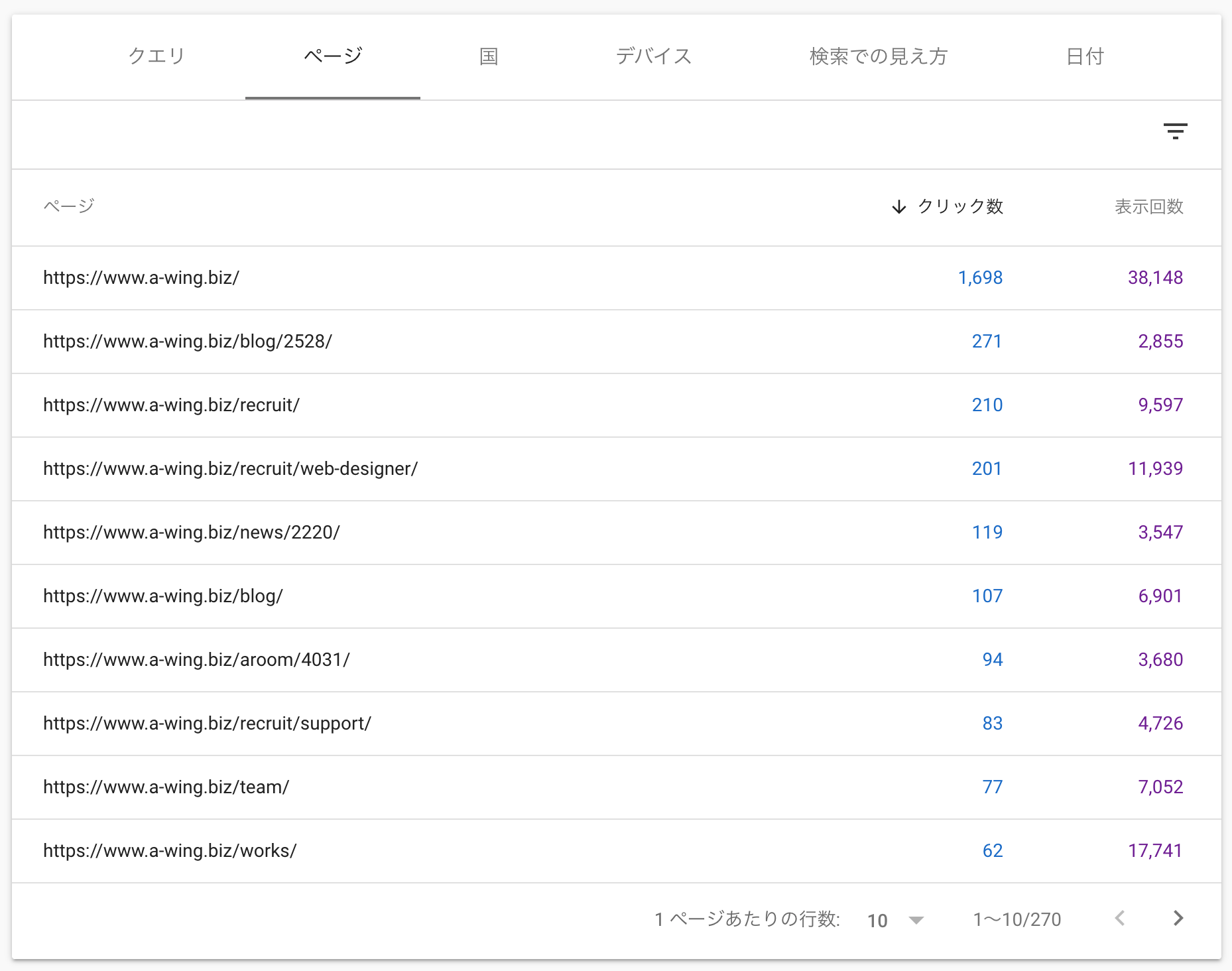Select the ページ tab
This screenshot has height=971, width=1232.
[333, 56]
